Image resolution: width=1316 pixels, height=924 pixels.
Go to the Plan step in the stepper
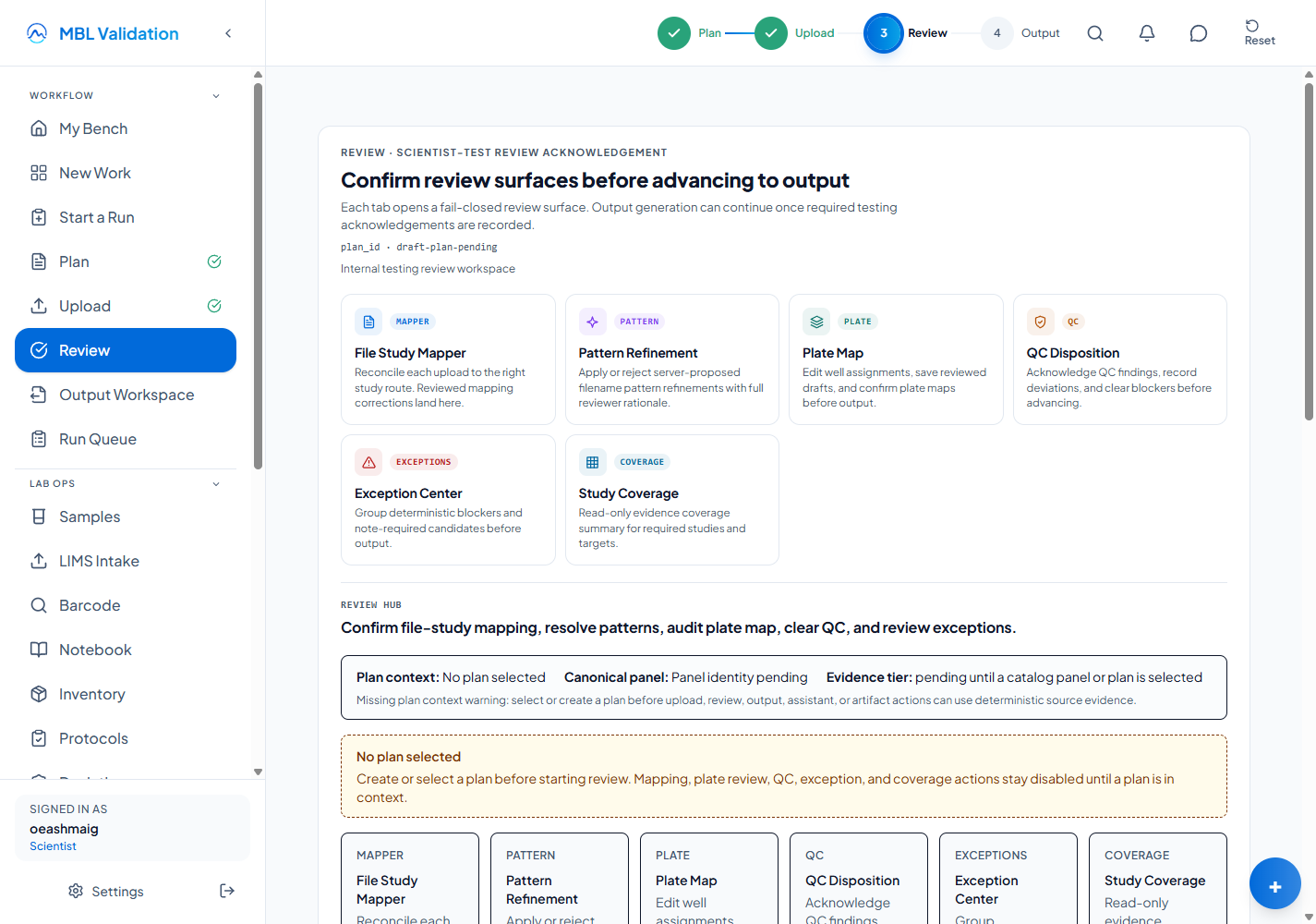pos(690,33)
